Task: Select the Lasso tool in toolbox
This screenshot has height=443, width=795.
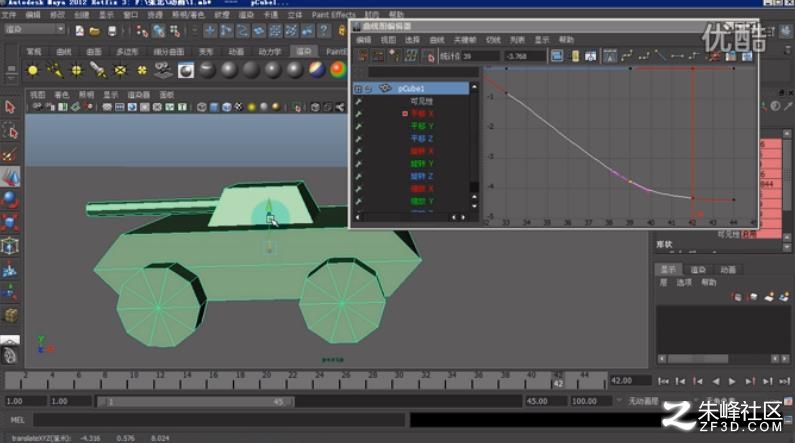Action: click(x=10, y=131)
